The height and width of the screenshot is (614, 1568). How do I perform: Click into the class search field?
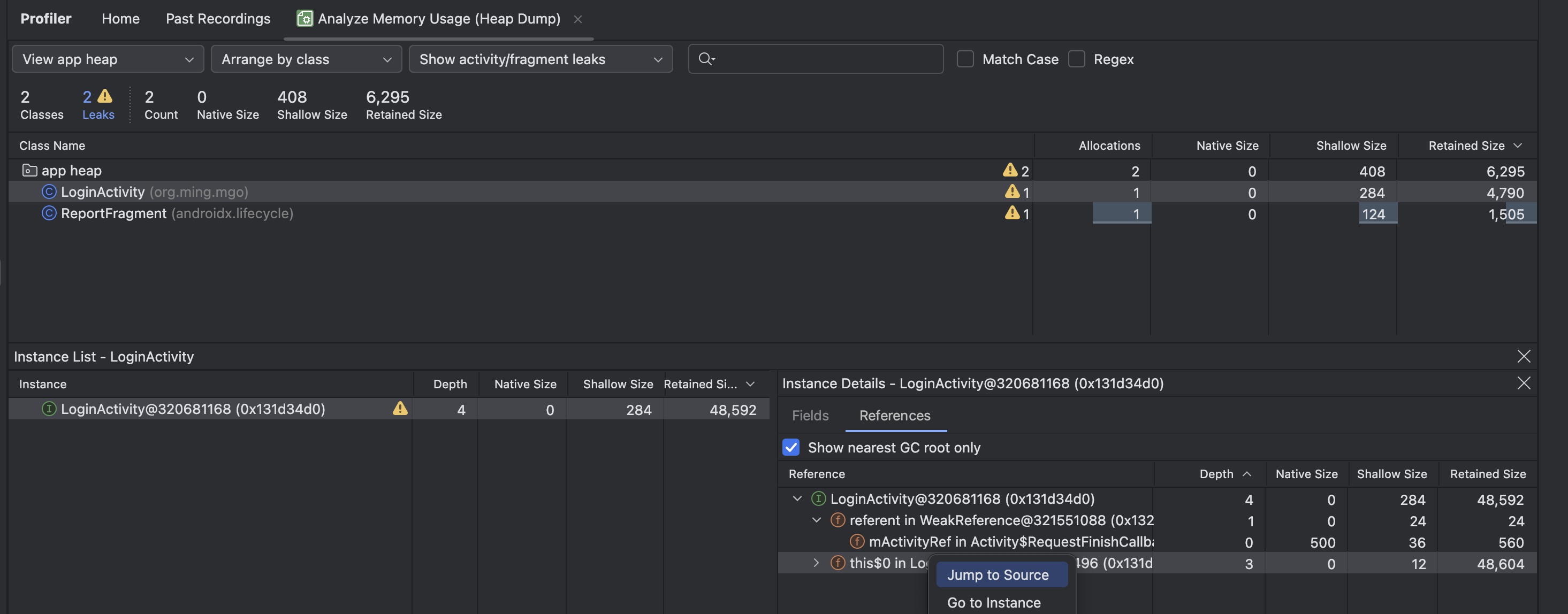[828, 59]
